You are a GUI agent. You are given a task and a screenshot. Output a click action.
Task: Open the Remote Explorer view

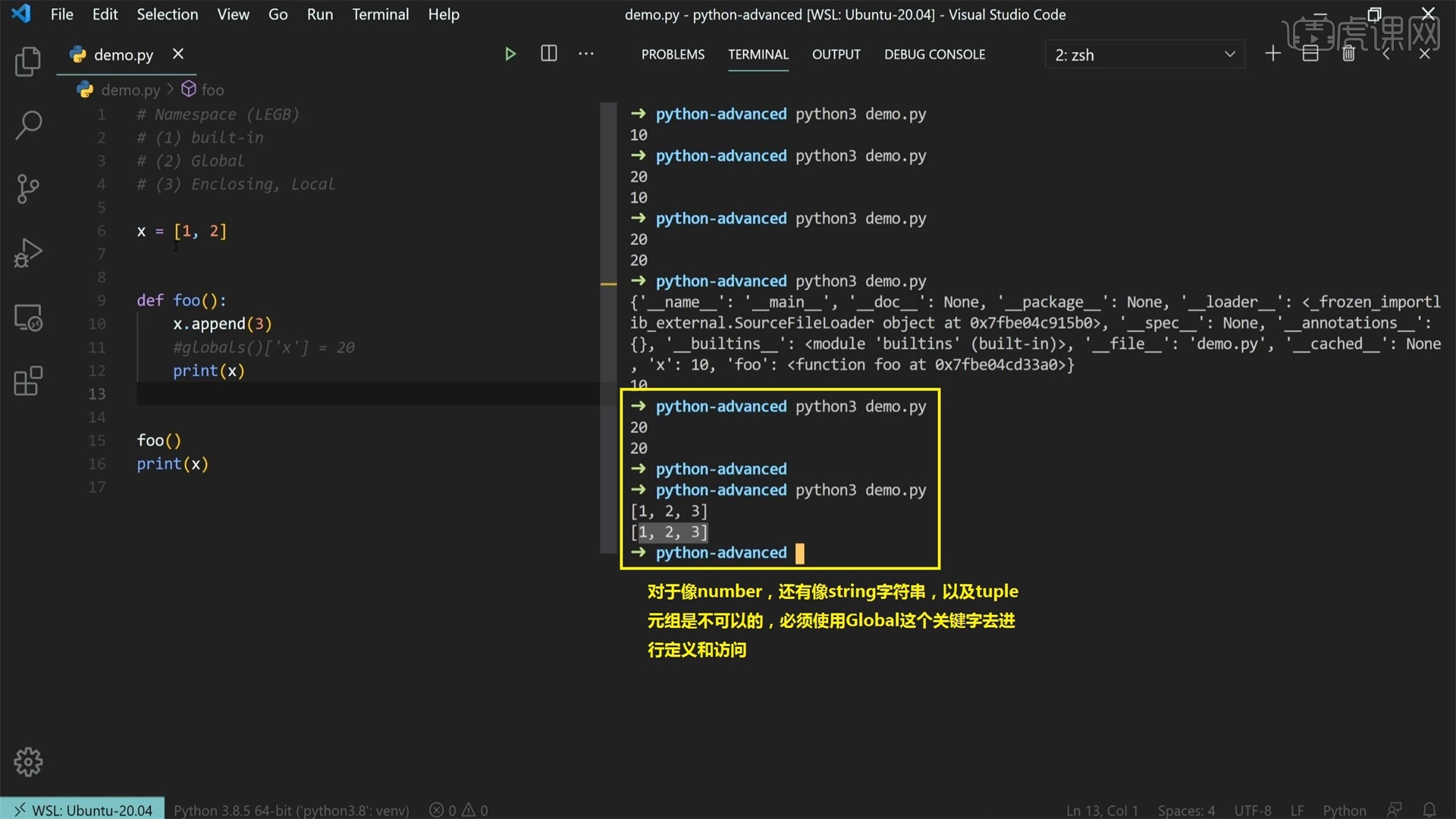27,318
